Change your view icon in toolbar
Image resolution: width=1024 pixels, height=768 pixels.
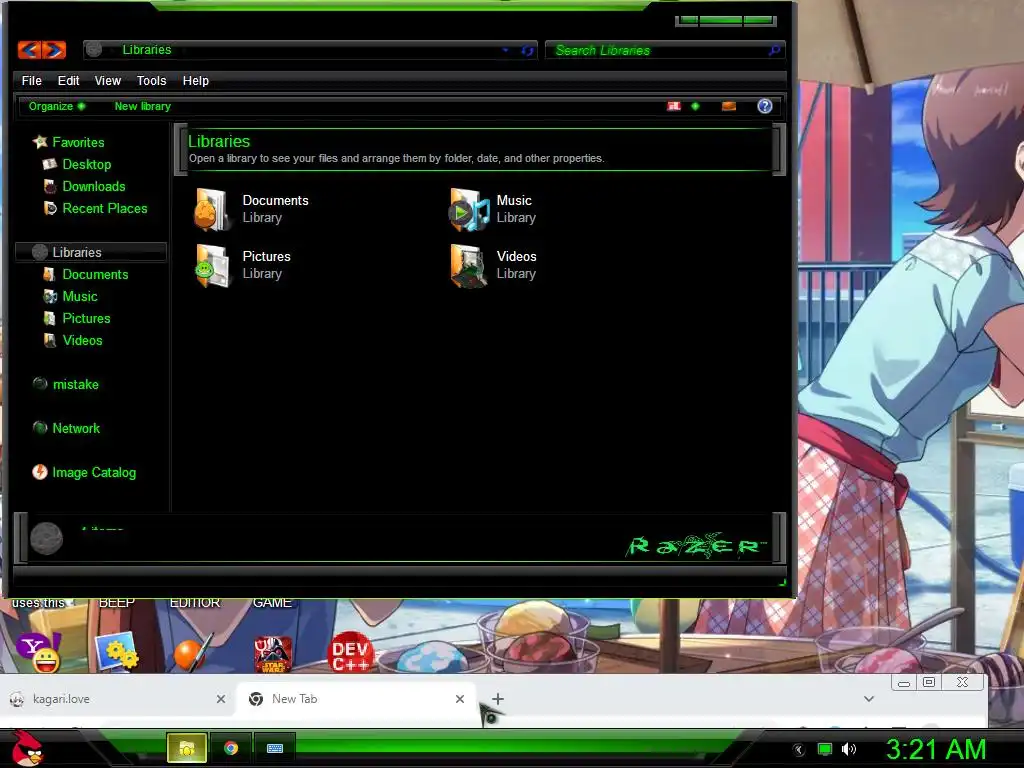tap(674, 106)
